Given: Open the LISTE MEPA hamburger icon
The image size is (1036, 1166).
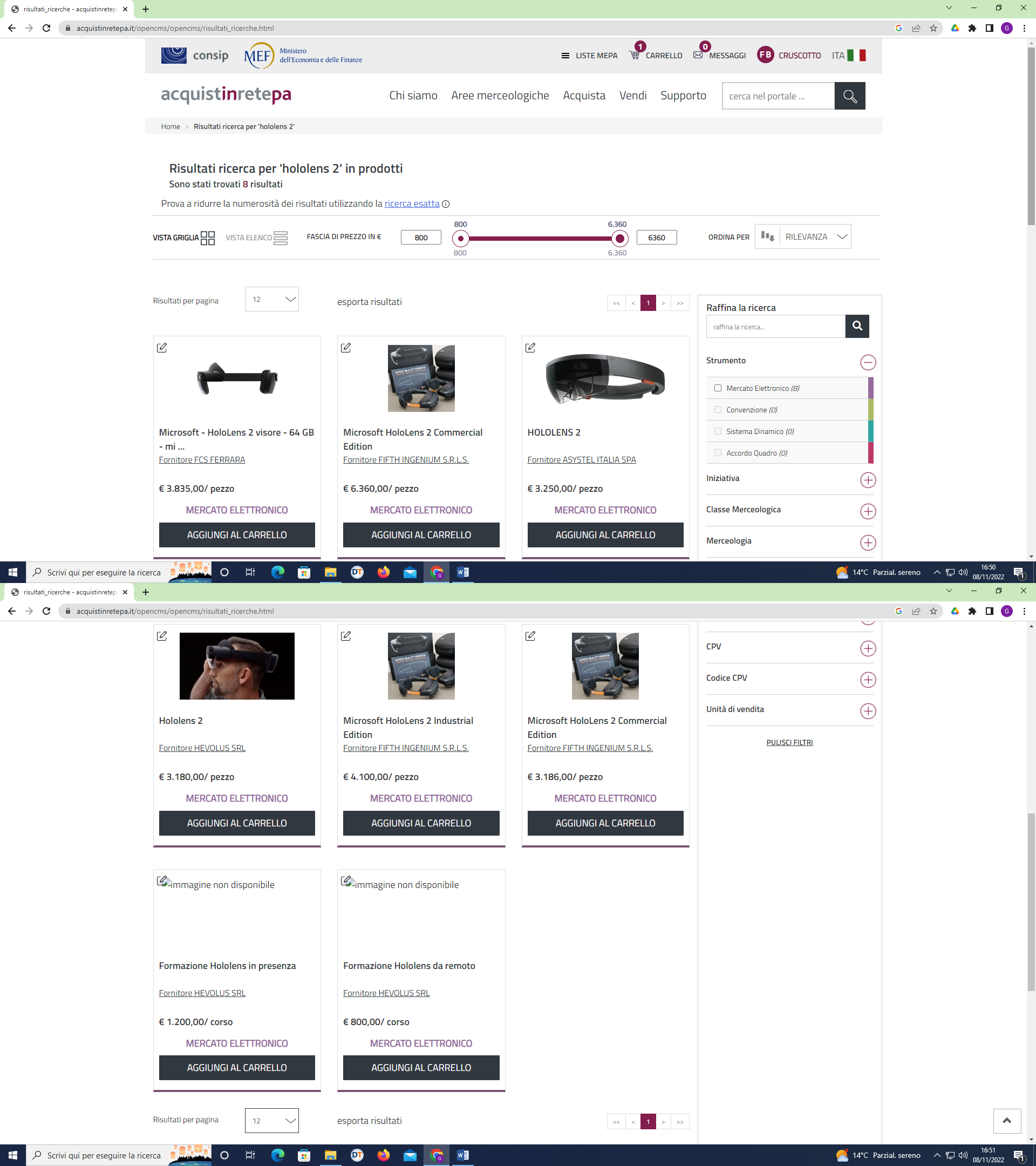Looking at the screenshot, I should 565,56.
